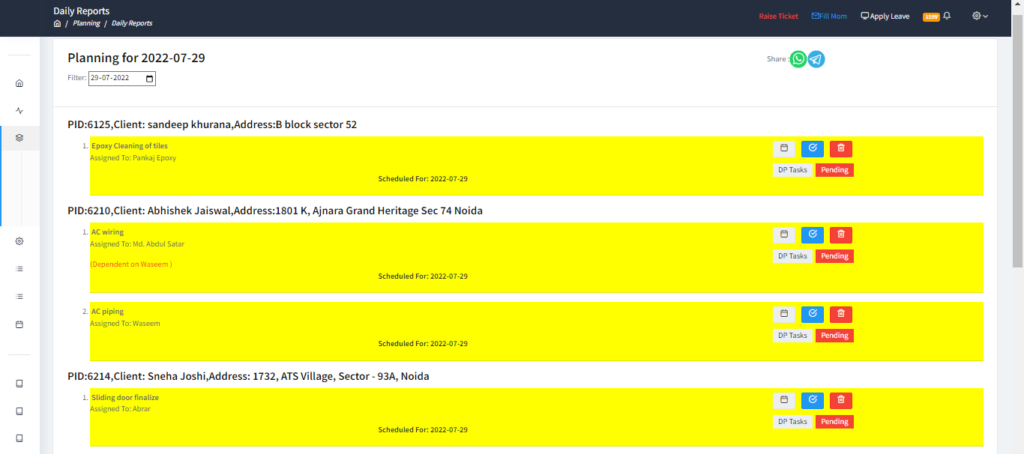Viewport: 1024px width, 454px height.
Task: Go to Planning in the breadcrumb
Action: coord(86,23)
